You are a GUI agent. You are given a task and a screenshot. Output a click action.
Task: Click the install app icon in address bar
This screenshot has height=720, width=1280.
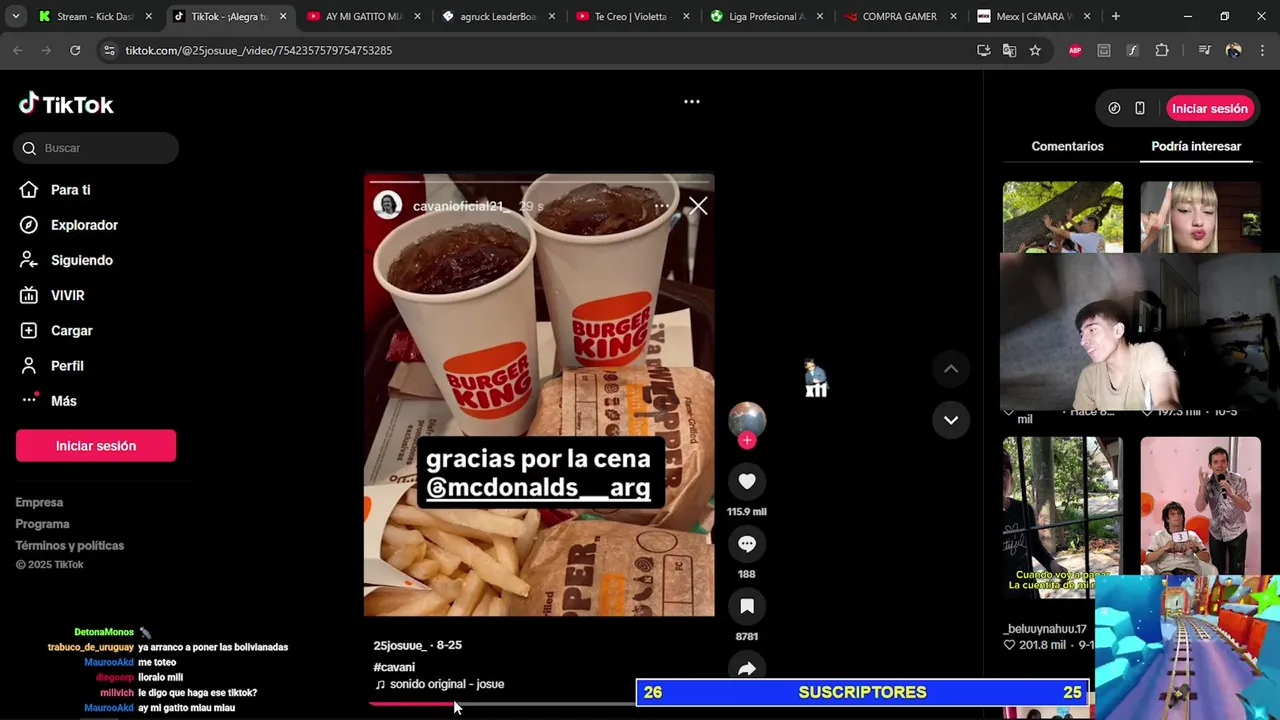tap(983, 50)
